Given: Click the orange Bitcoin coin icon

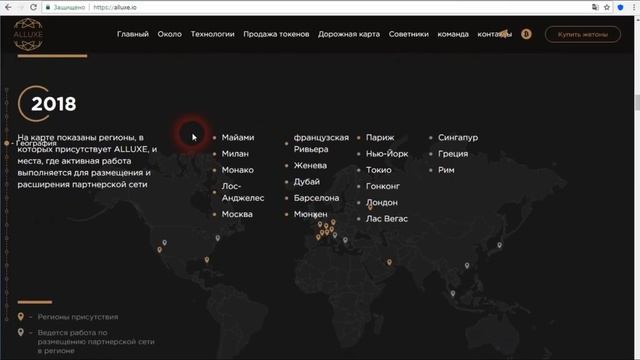Looking at the screenshot, I should (526, 34).
